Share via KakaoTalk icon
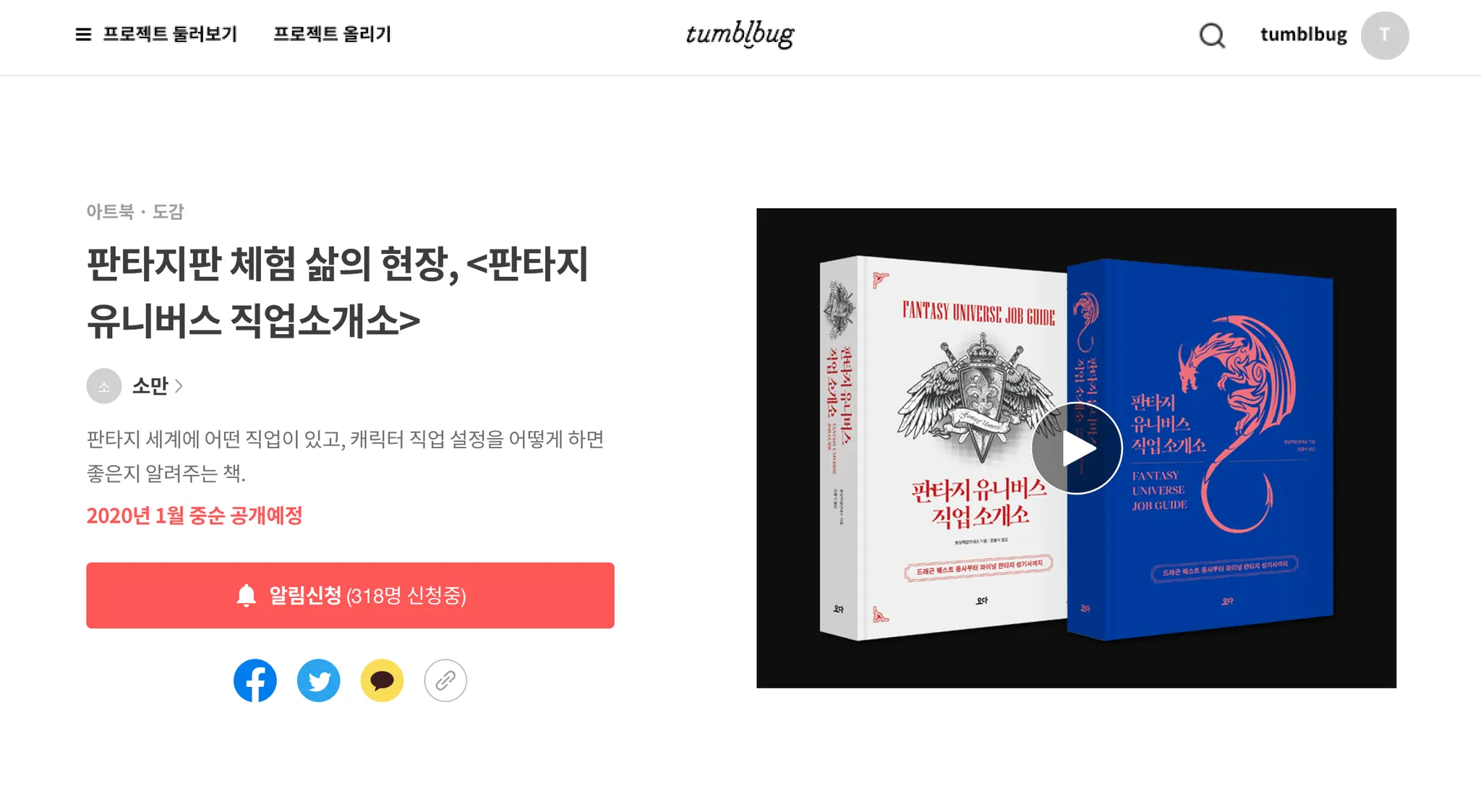This screenshot has height=812, width=1481. (382, 680)
